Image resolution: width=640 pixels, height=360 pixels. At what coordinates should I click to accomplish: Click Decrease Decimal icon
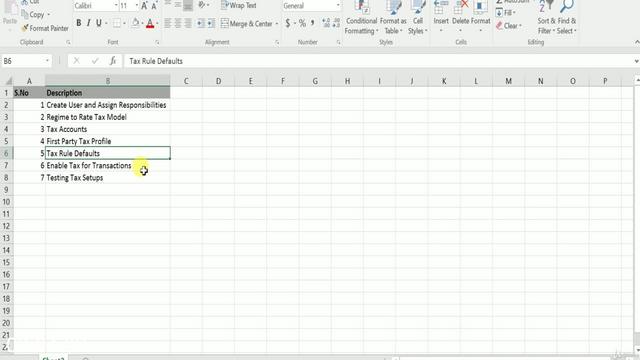pyautogui.click(x=336, y=23)
